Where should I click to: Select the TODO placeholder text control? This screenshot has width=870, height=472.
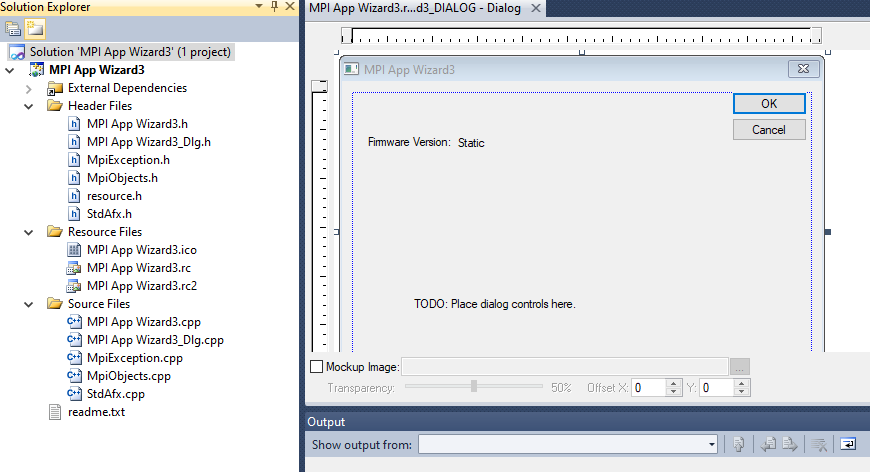pyautogui.click(x=494, y=304)
